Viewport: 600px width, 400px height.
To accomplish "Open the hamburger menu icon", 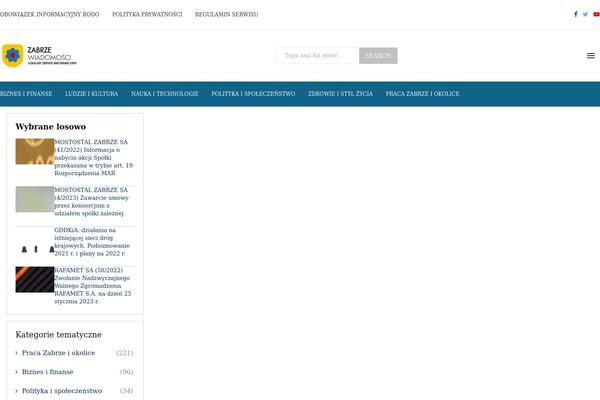I will click(x=591, y=56).
